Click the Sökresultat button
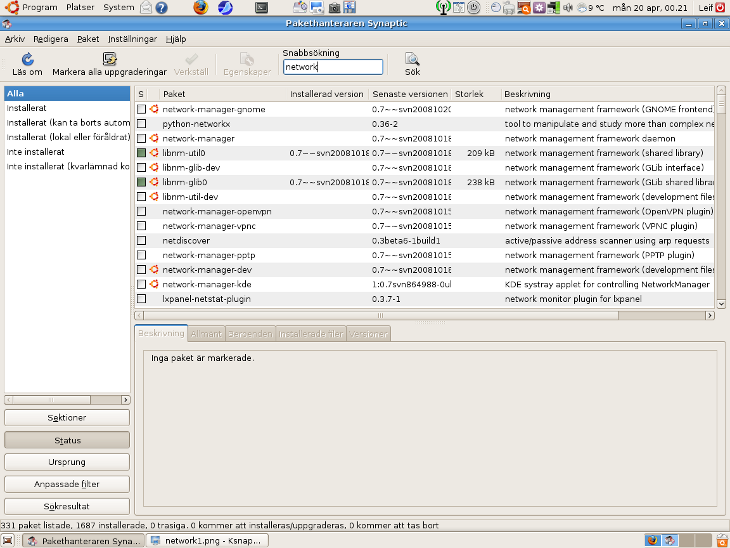Screen dimensions: 730x548 tap(67, 506)
